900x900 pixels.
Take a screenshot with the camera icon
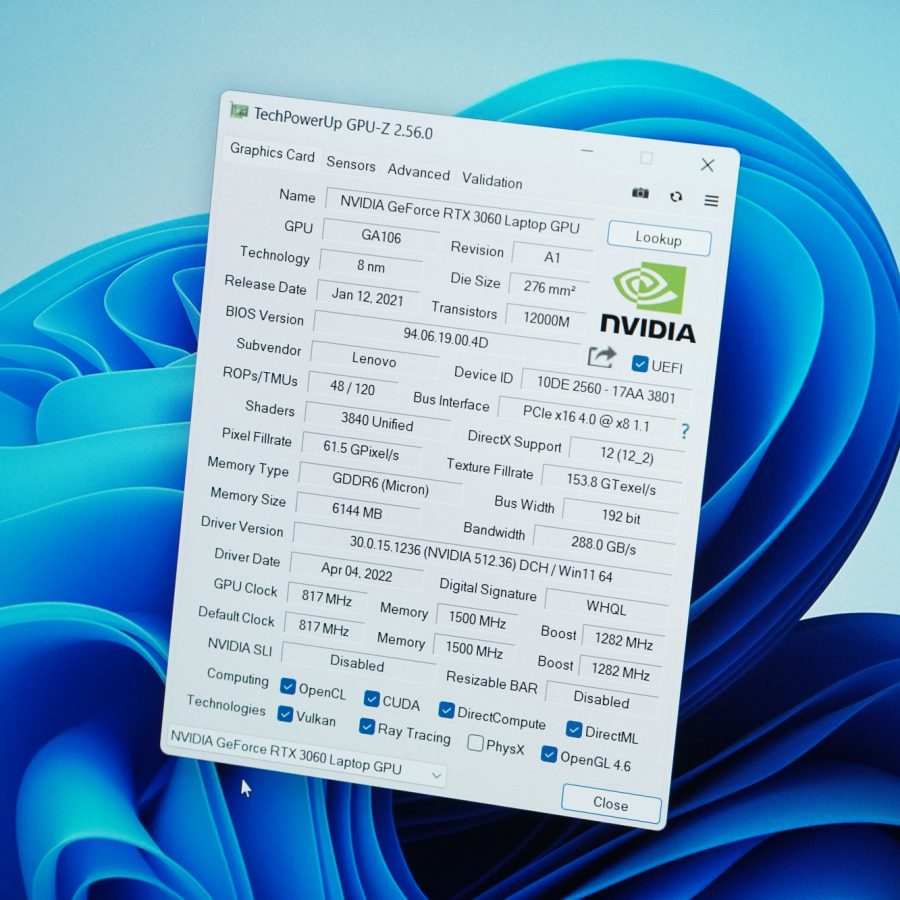pos(640,193)
